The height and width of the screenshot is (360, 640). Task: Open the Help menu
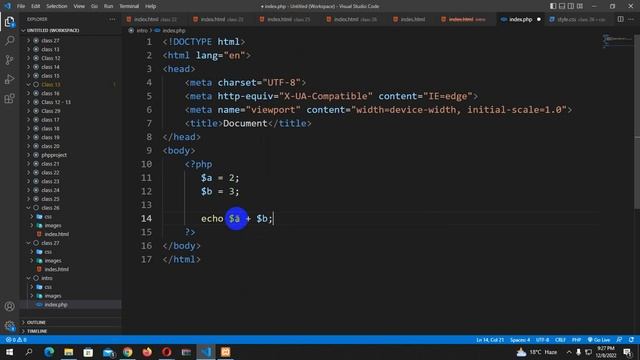151,6
